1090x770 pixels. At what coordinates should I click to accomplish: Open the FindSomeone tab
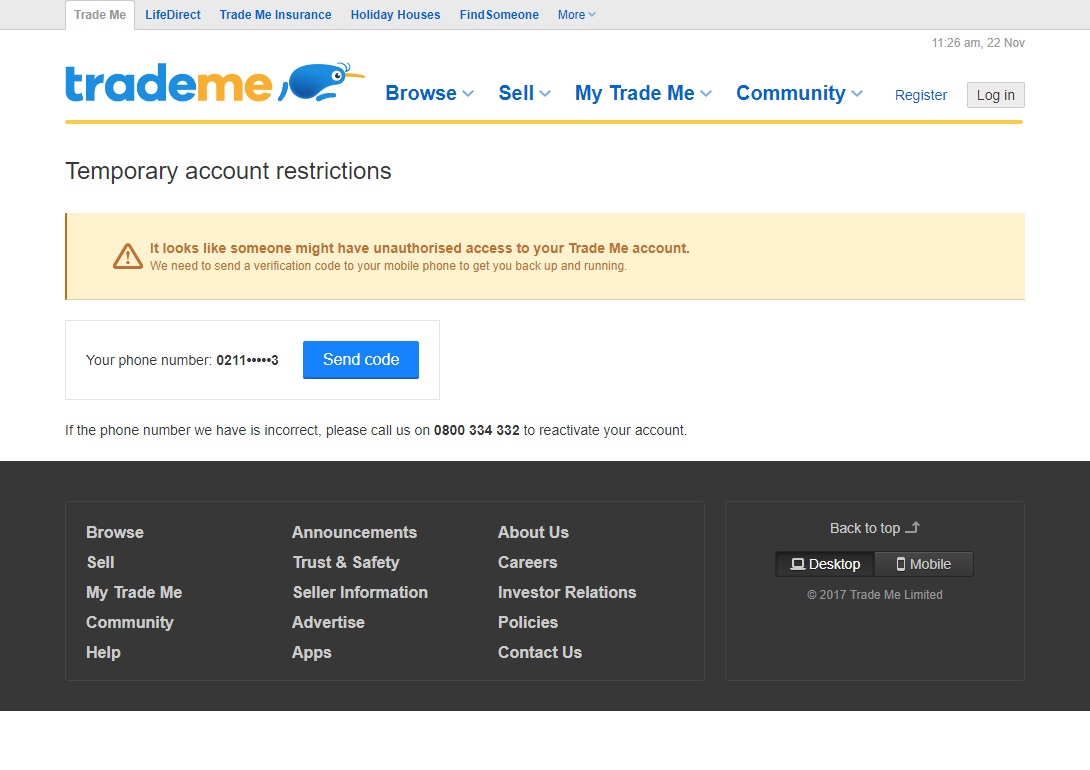[x=498, y=15]
